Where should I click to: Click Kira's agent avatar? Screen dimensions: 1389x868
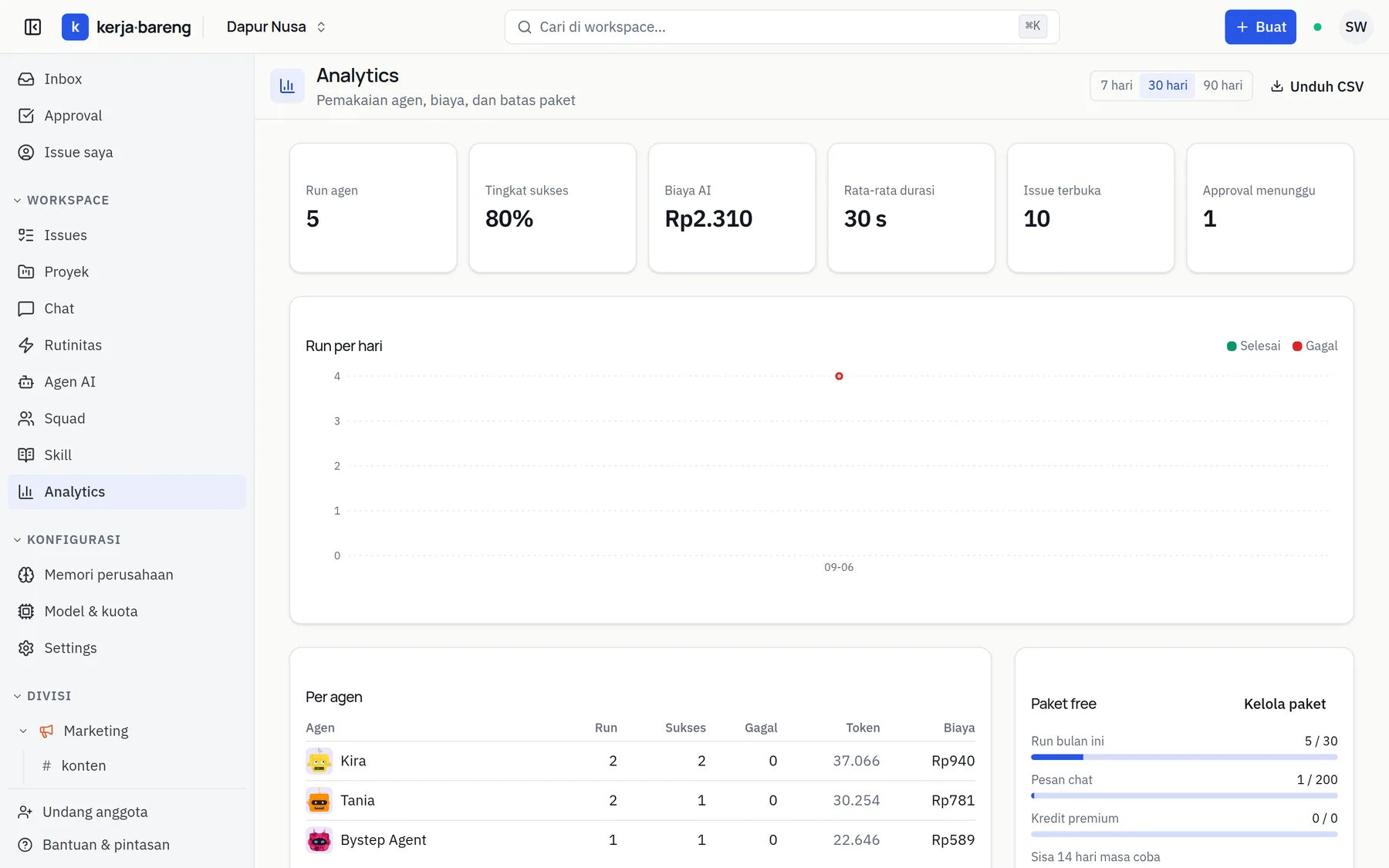pyautogui.click(x=319, y=761)
